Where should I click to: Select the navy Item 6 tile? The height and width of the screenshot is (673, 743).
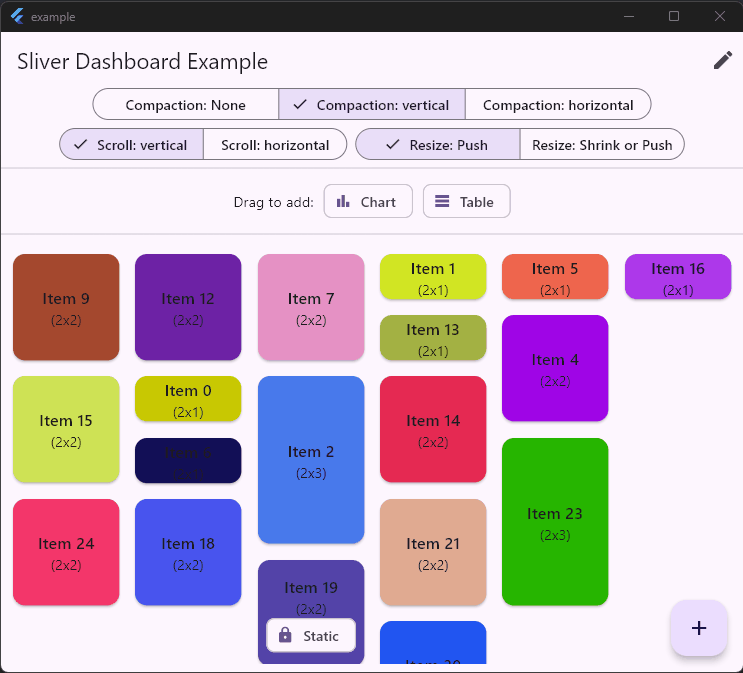pos(188,461)
